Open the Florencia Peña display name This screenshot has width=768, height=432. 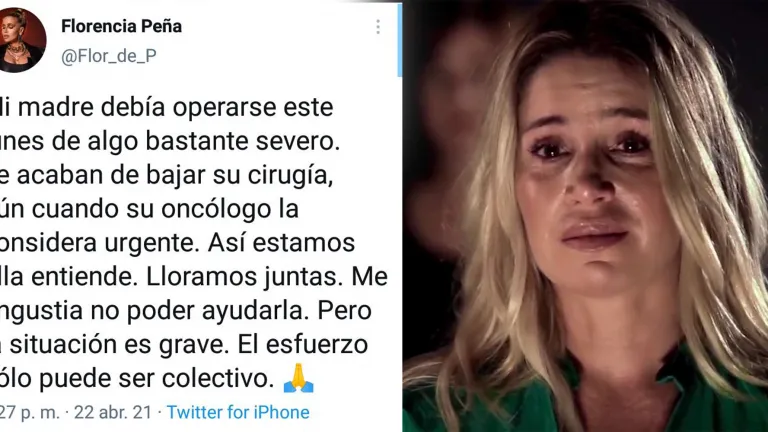121,26
